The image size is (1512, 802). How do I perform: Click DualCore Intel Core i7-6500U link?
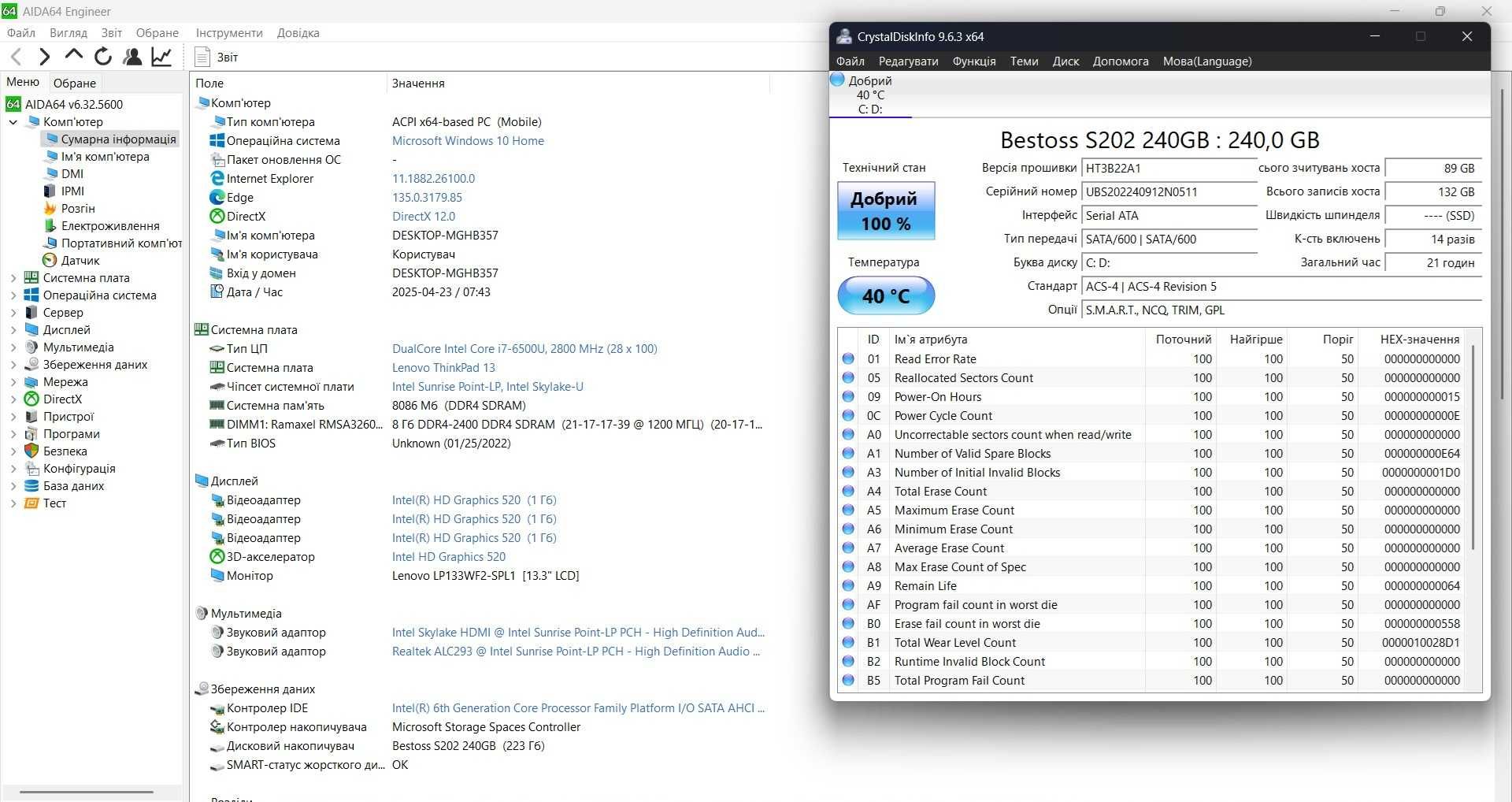point(524,349)
